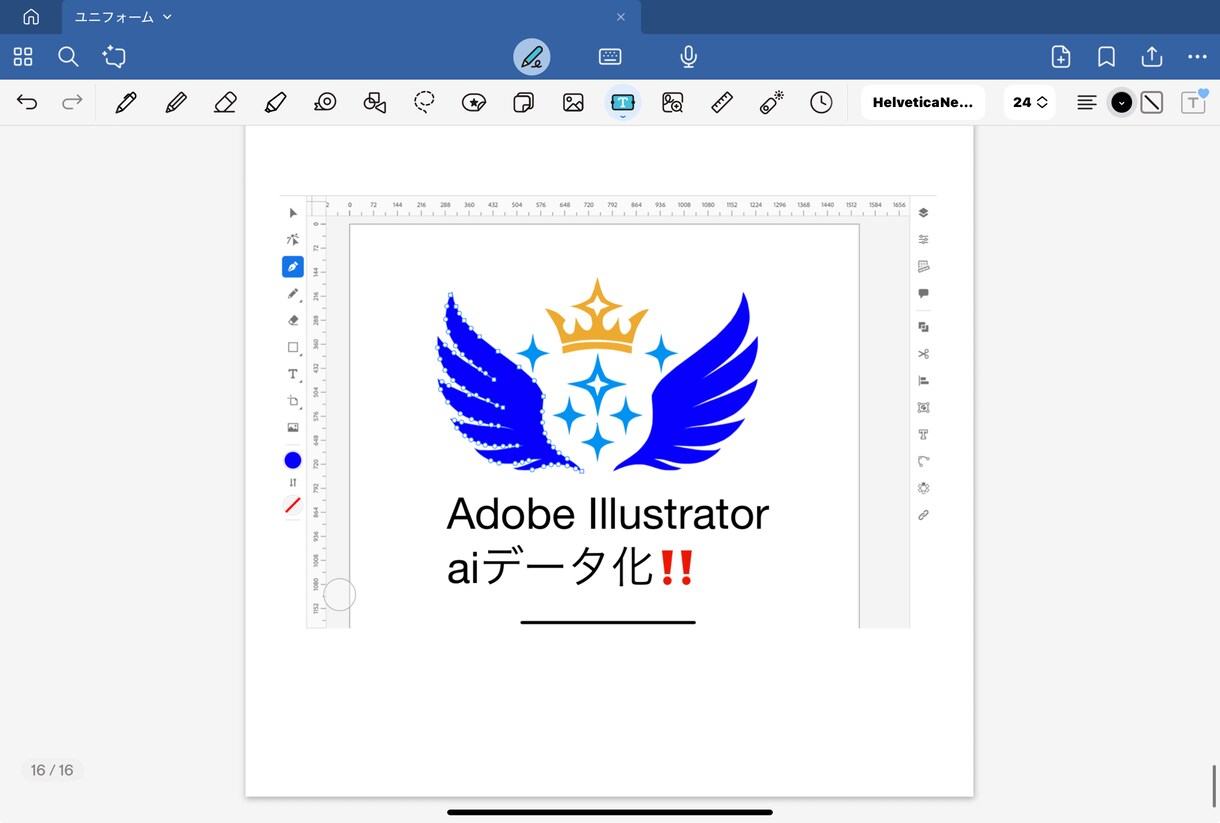This screenshot has width=1220, height=823.
Task: Click the vertical page scrollbar
Action: click(x=1214, y=786)
